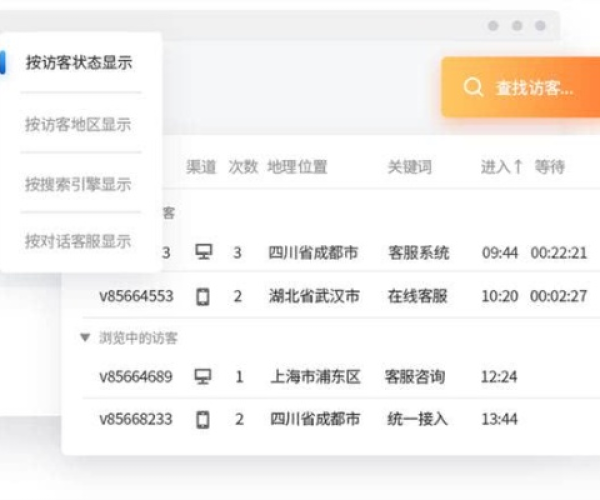The width and height of the screenshot is (600, 500).
Task: Click keyword 统一接入
Action: 417,419
